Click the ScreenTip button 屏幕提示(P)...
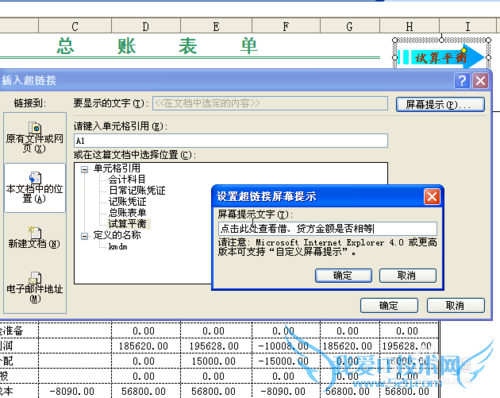The width and height of the screenshot is (500, 398). point(440,105)
